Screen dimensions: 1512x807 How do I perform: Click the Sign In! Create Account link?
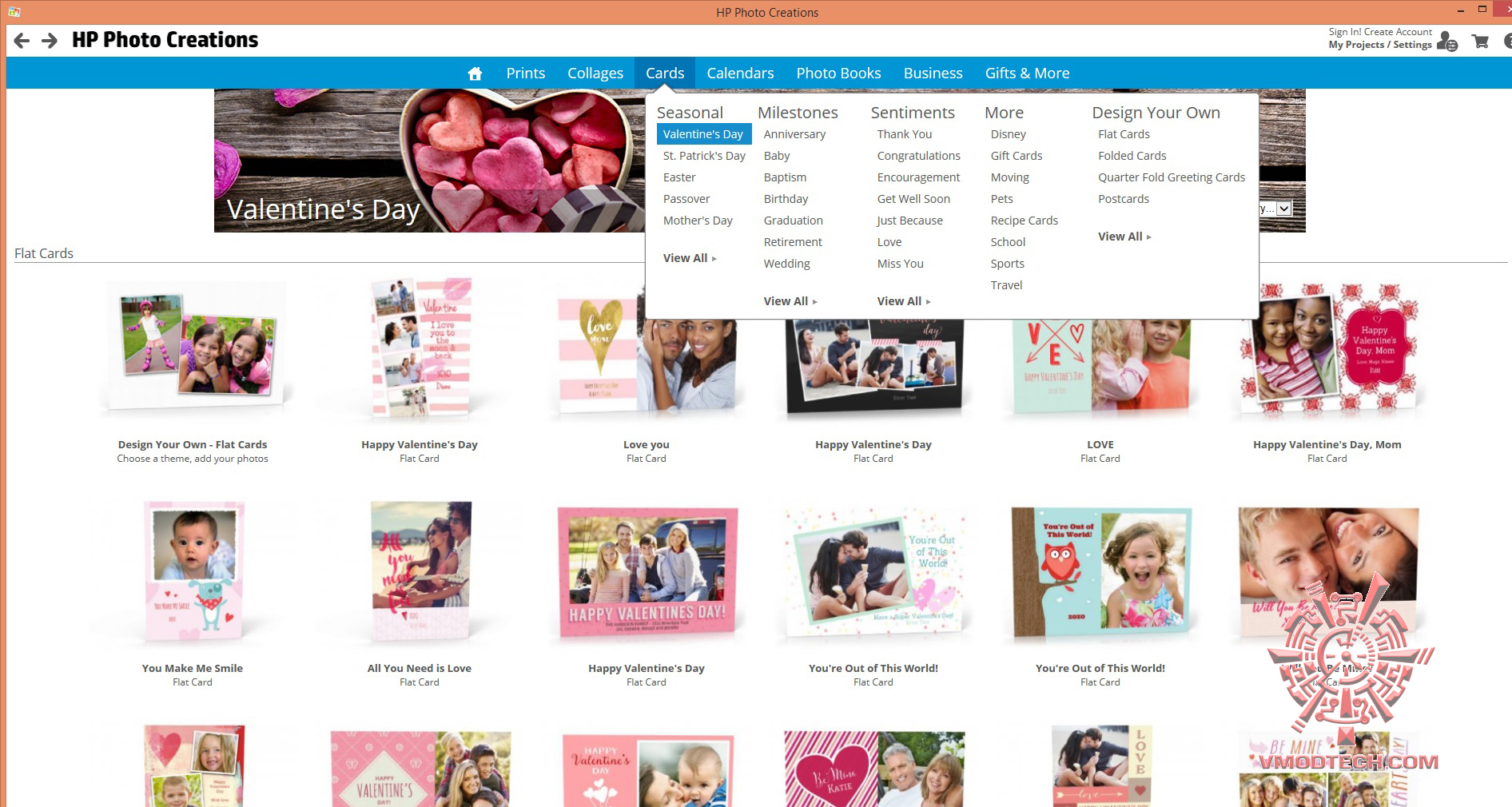[1380, 32]
